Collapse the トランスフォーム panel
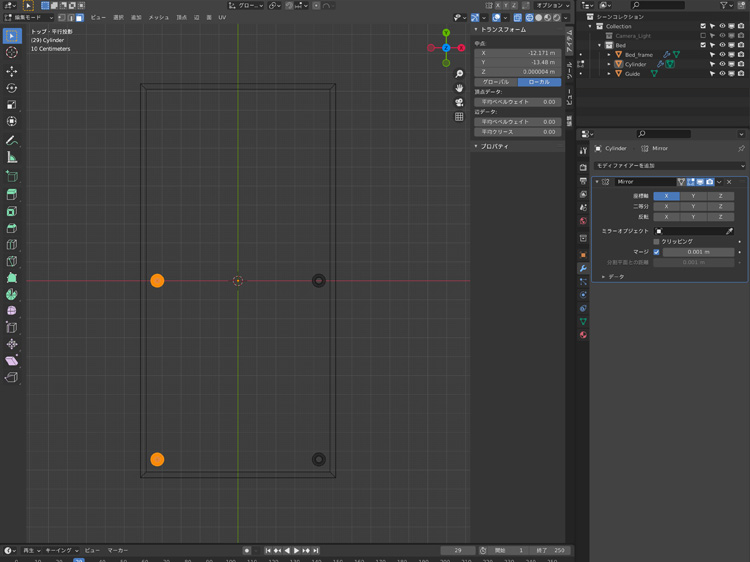The width and height of the screenshot is (750, 562). tap(477, 30)
